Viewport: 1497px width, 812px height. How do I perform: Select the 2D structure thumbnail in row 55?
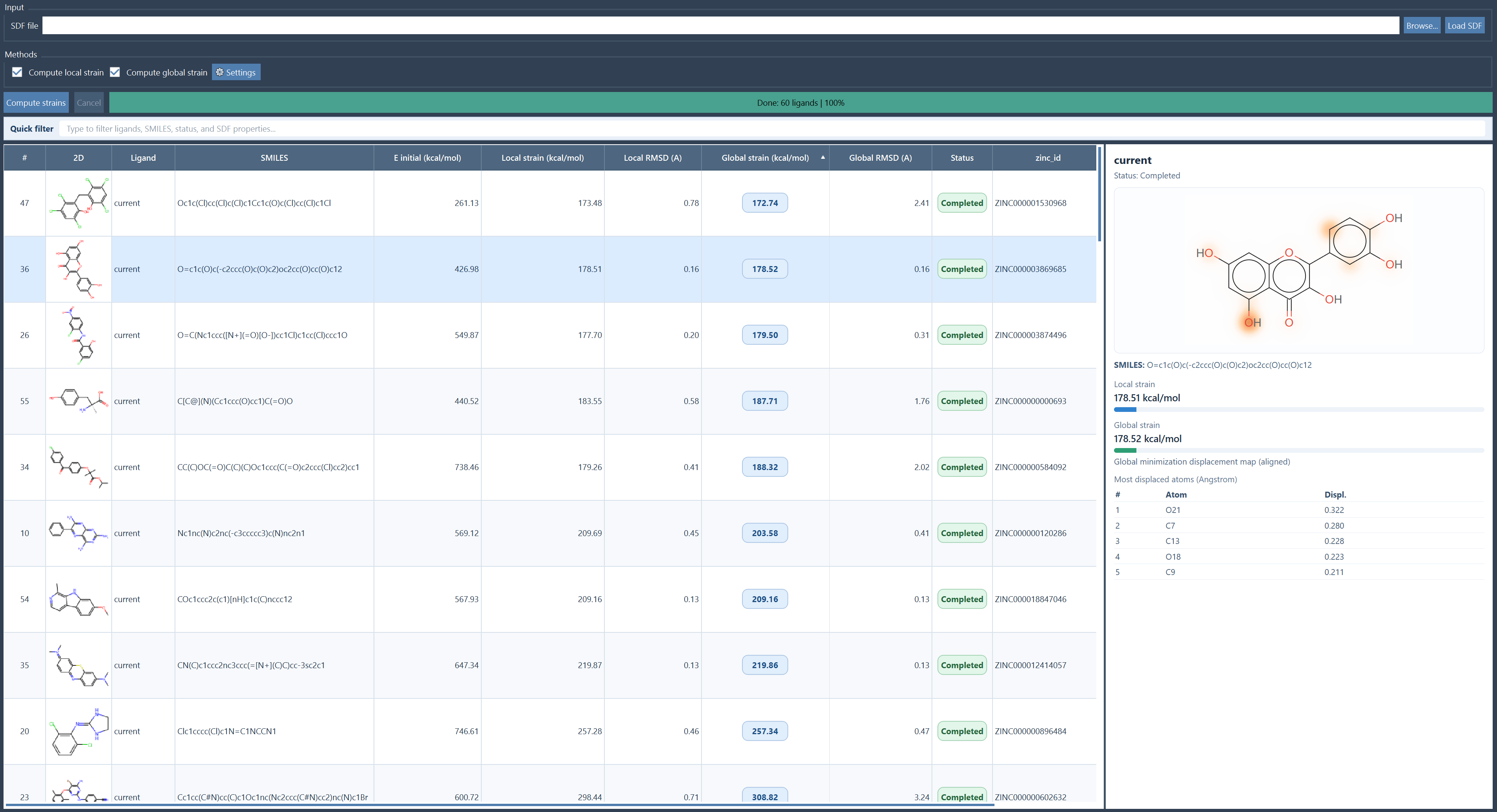click(x=78, y=401)
